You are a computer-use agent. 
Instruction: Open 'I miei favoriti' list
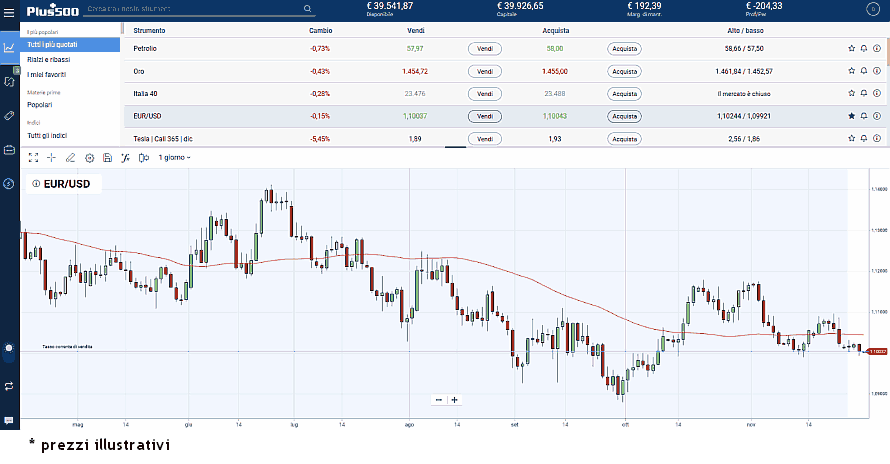click(46, 74)
